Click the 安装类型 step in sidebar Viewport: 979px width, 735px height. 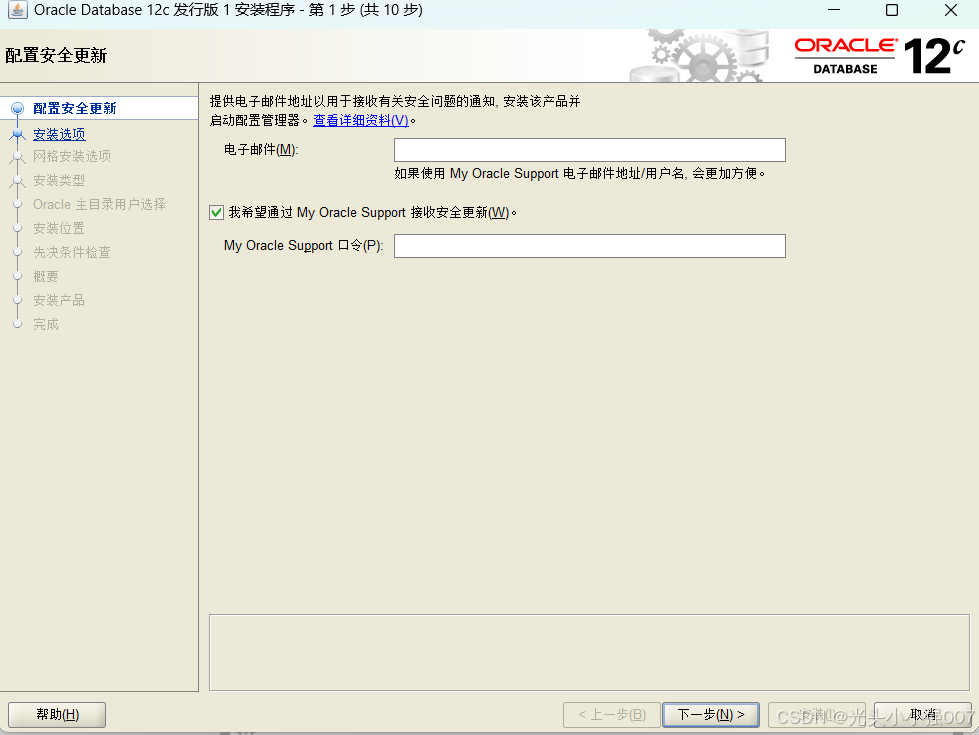pos(59,180)
